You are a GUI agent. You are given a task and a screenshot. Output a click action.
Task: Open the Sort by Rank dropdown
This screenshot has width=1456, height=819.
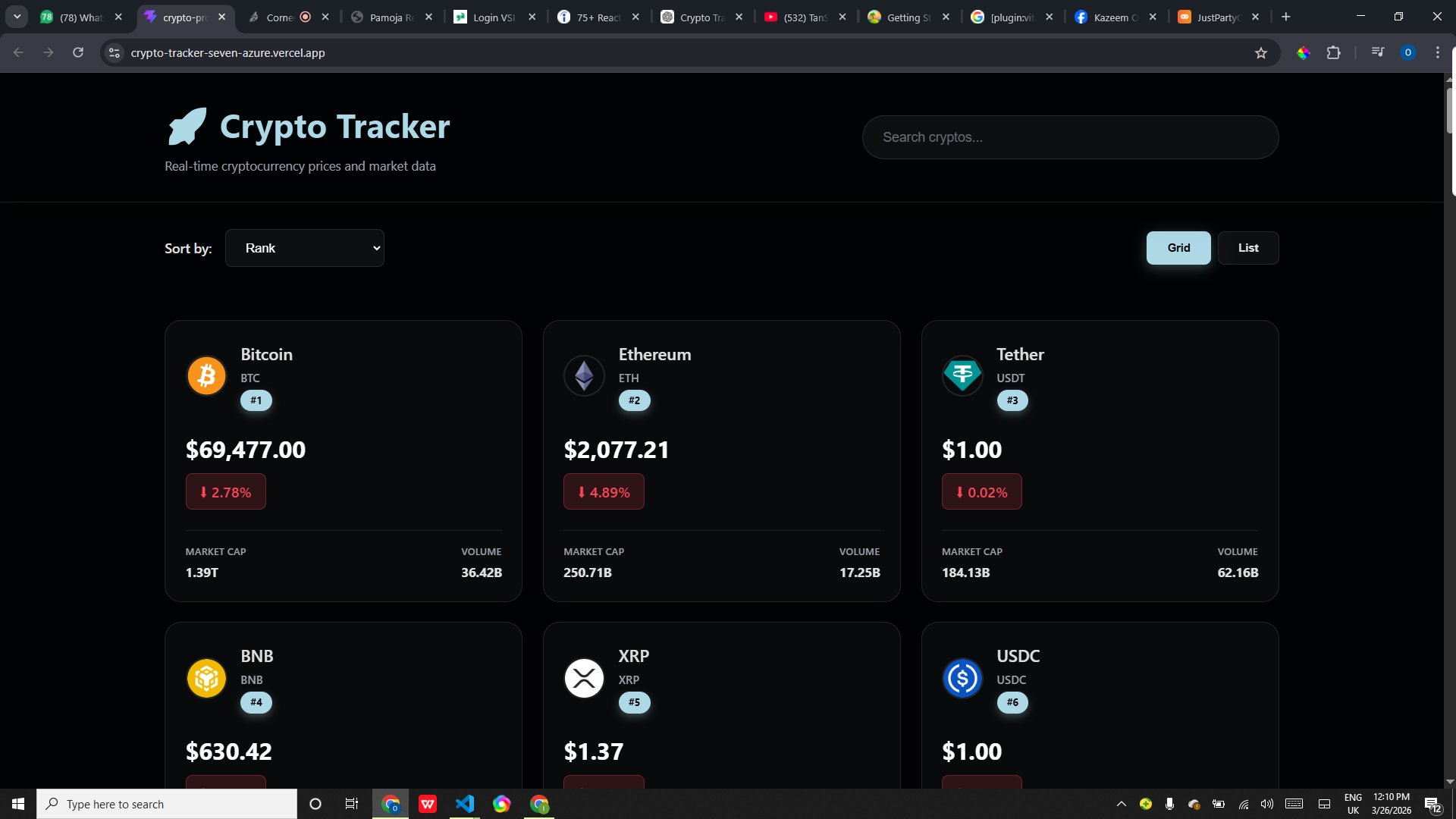tap(305, 248)
